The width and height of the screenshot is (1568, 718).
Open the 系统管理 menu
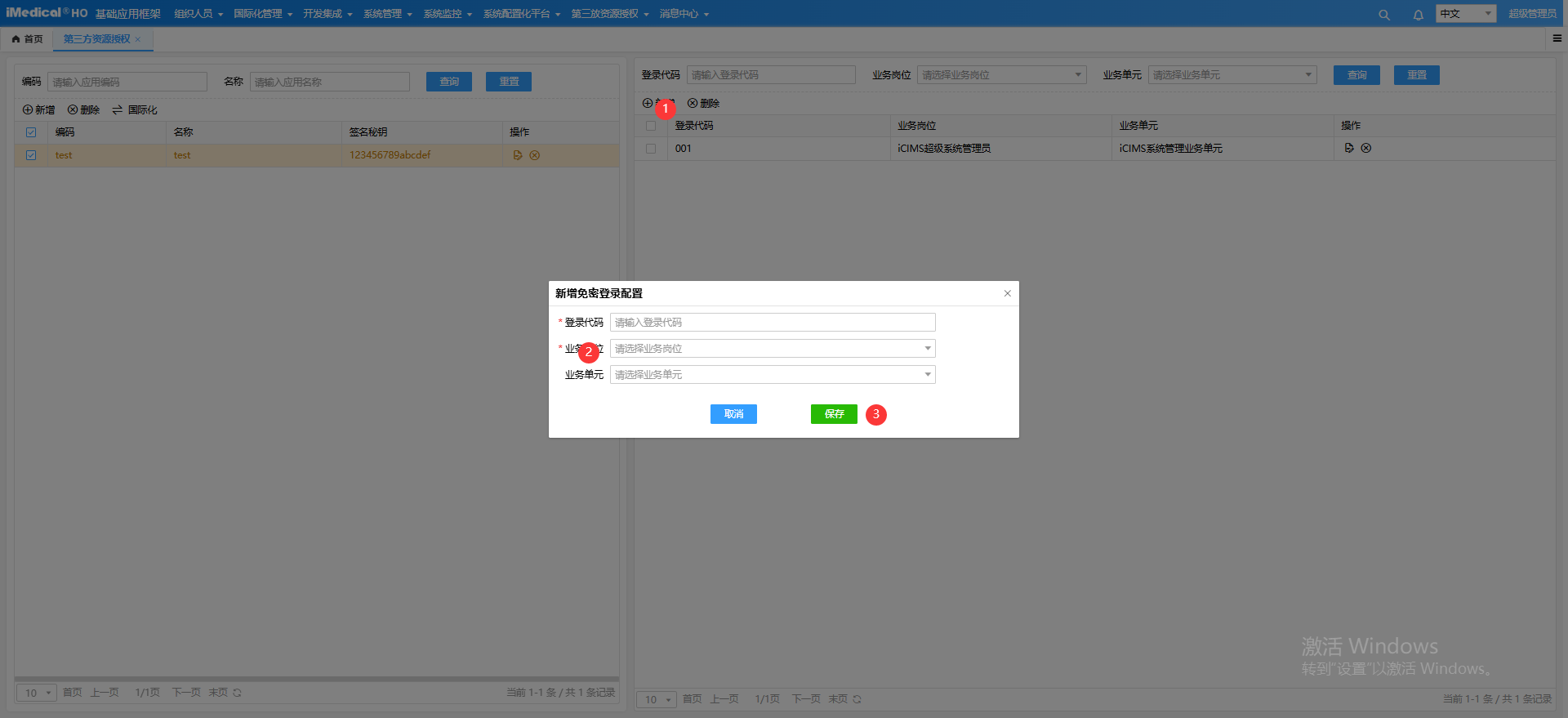tap(387, 14)
